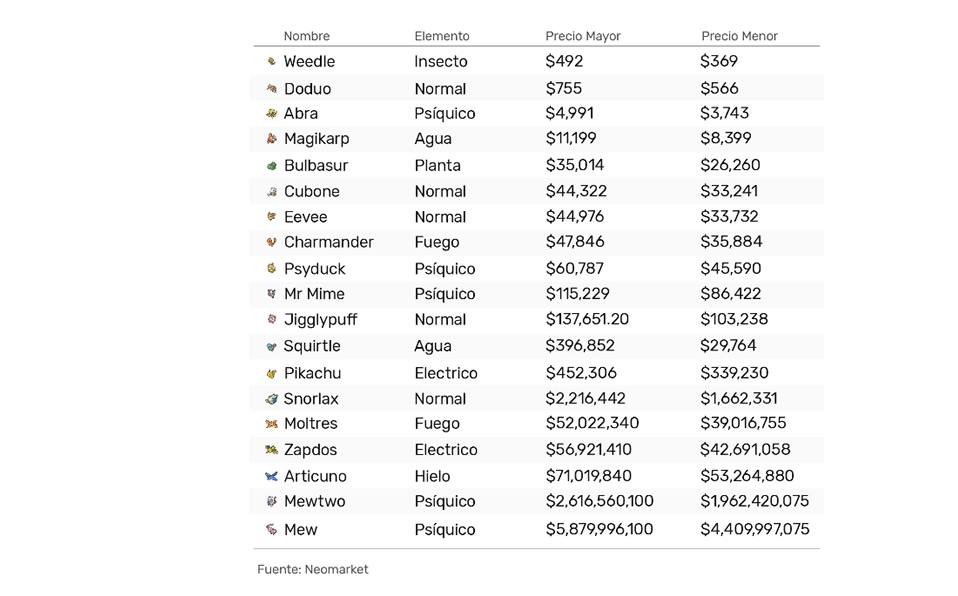The height and width of the screenshot is (596, 958).
Task: Click the Bulbasur sprite icon
Action: 272,166
